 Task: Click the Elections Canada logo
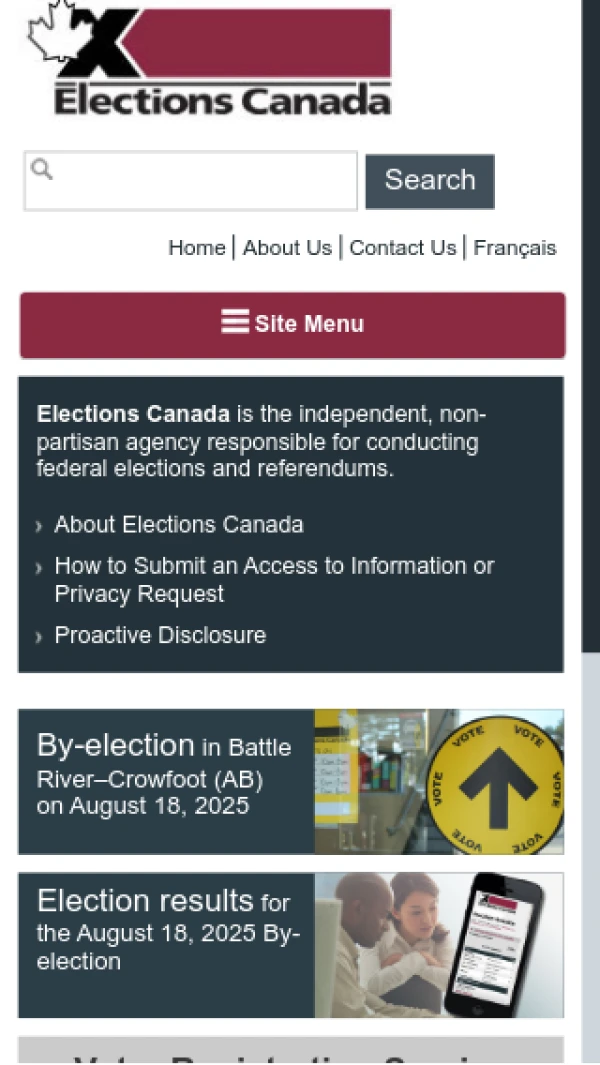pos(208,60)
